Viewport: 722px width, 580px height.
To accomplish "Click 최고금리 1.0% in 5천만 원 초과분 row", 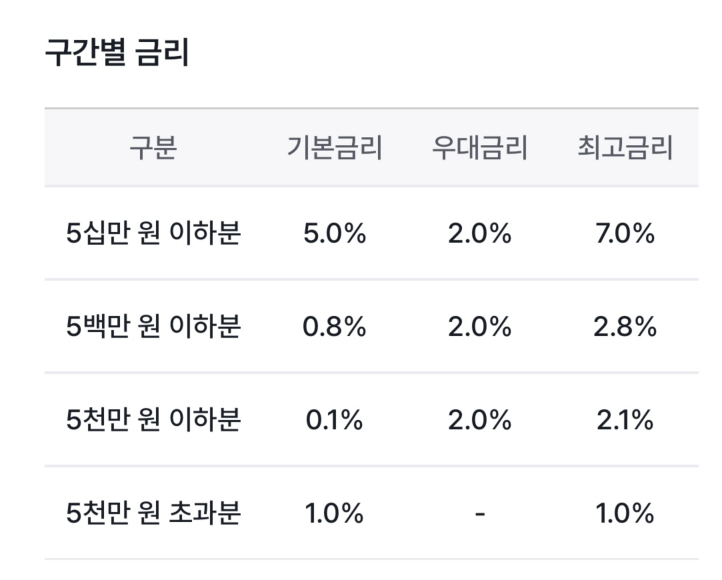I will [625, 513].
